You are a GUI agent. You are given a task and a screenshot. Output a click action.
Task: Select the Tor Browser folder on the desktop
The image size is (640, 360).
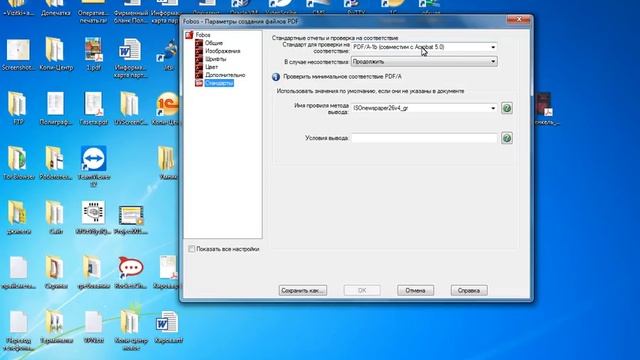(x=19, y=163)
